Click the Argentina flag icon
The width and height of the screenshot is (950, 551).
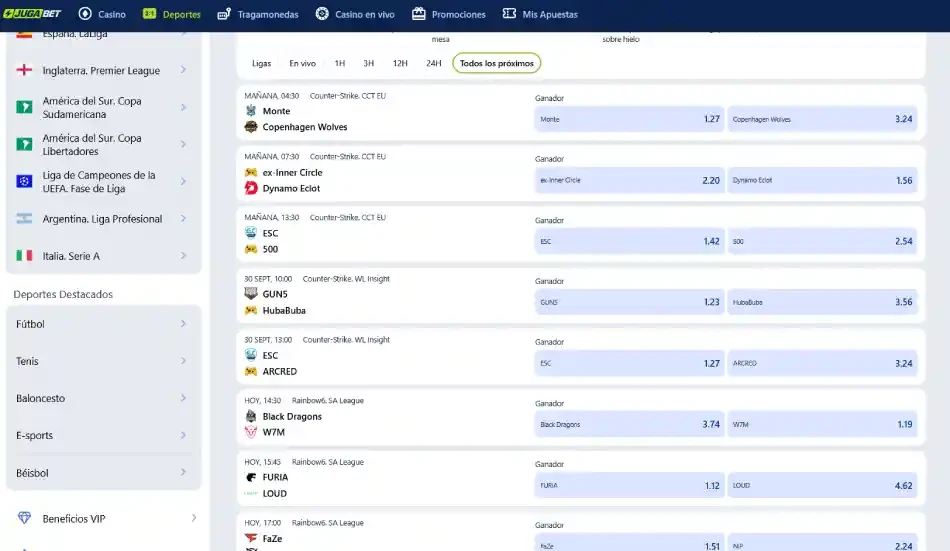click(x=24, y=219)
